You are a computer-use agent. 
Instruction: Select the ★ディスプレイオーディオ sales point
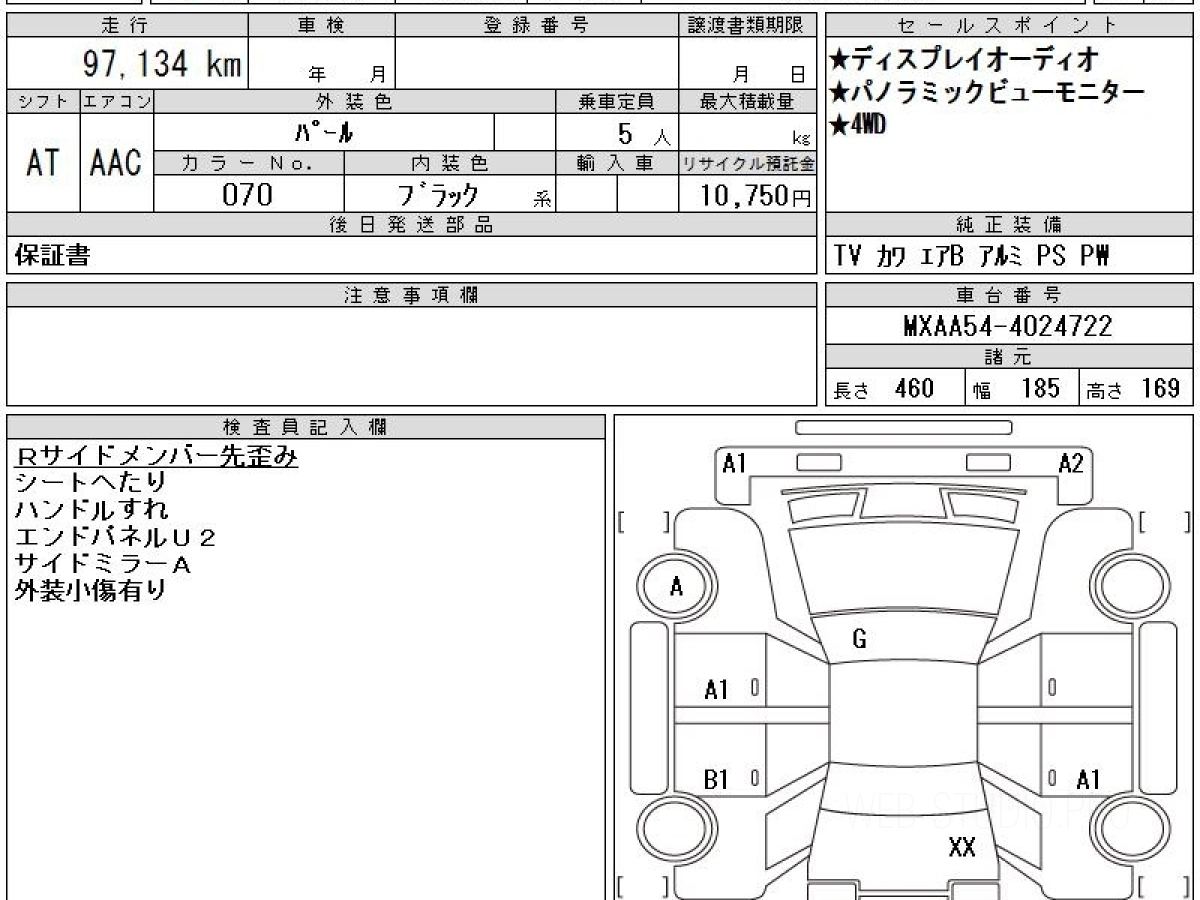(964, 58)
